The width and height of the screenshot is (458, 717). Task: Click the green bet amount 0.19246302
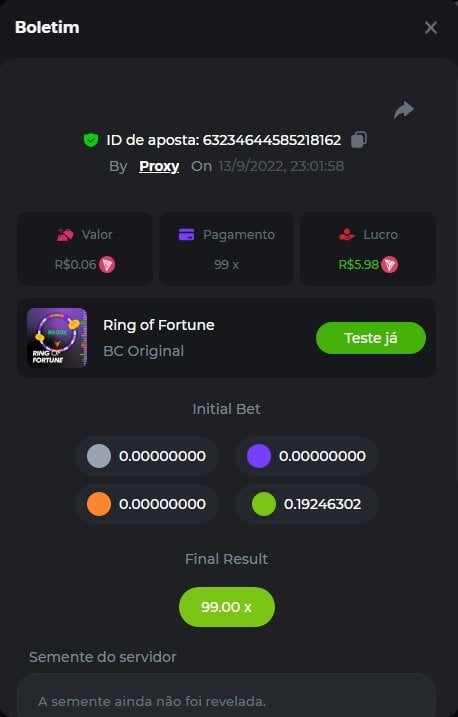click(x=322, y=504)
